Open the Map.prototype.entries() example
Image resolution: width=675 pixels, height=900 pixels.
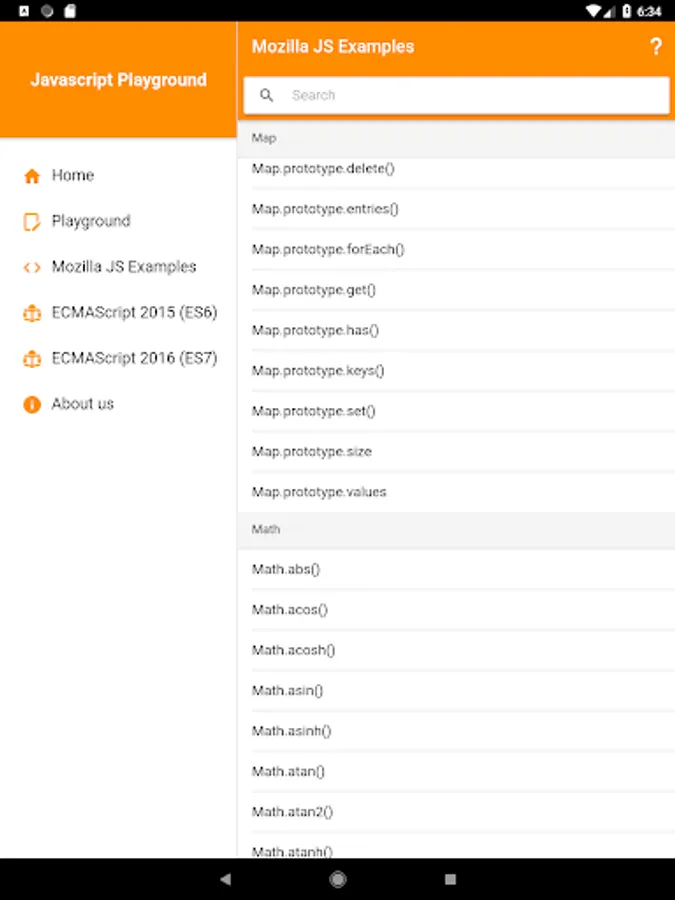pyautogui.click(x=456, y=209)
